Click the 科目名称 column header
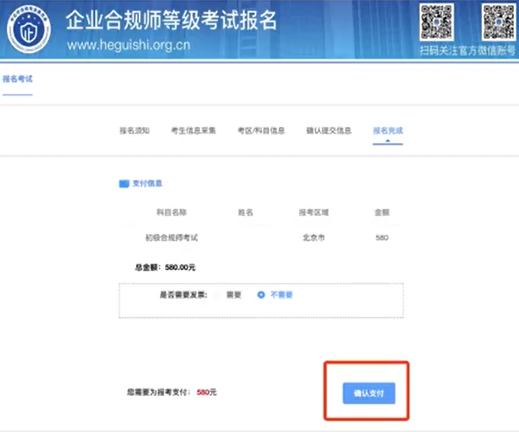The image size is (519, 432). [172, 212]
